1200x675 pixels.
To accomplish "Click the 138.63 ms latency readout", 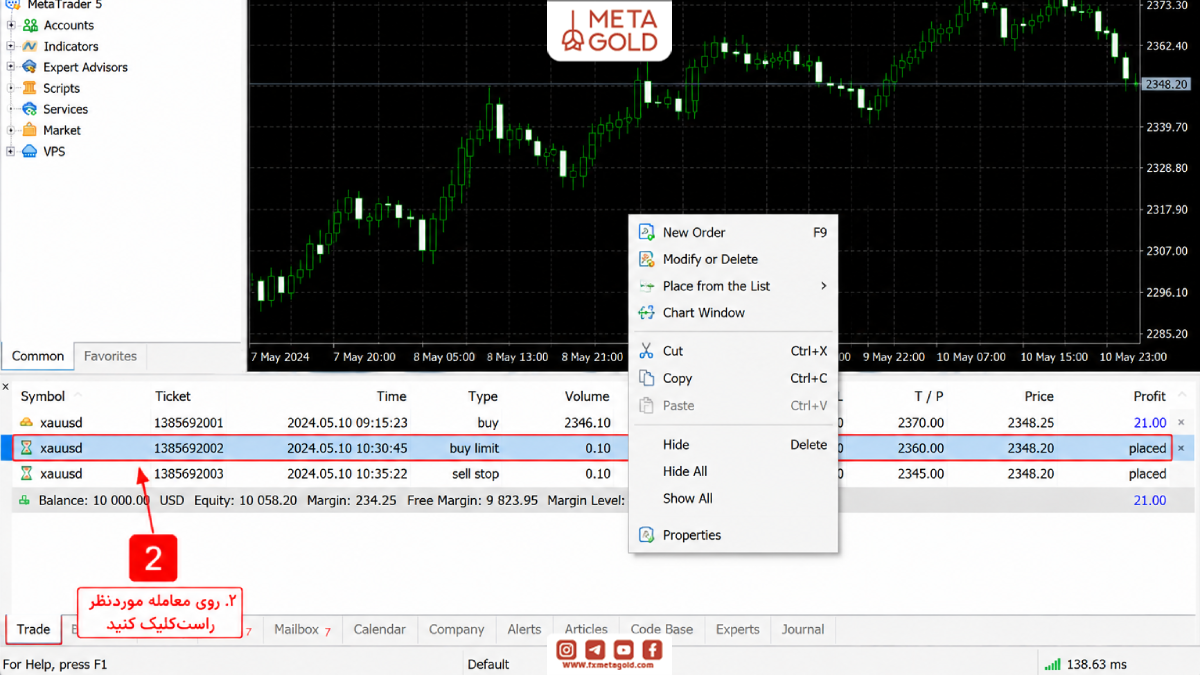I will pos(1097,664).
